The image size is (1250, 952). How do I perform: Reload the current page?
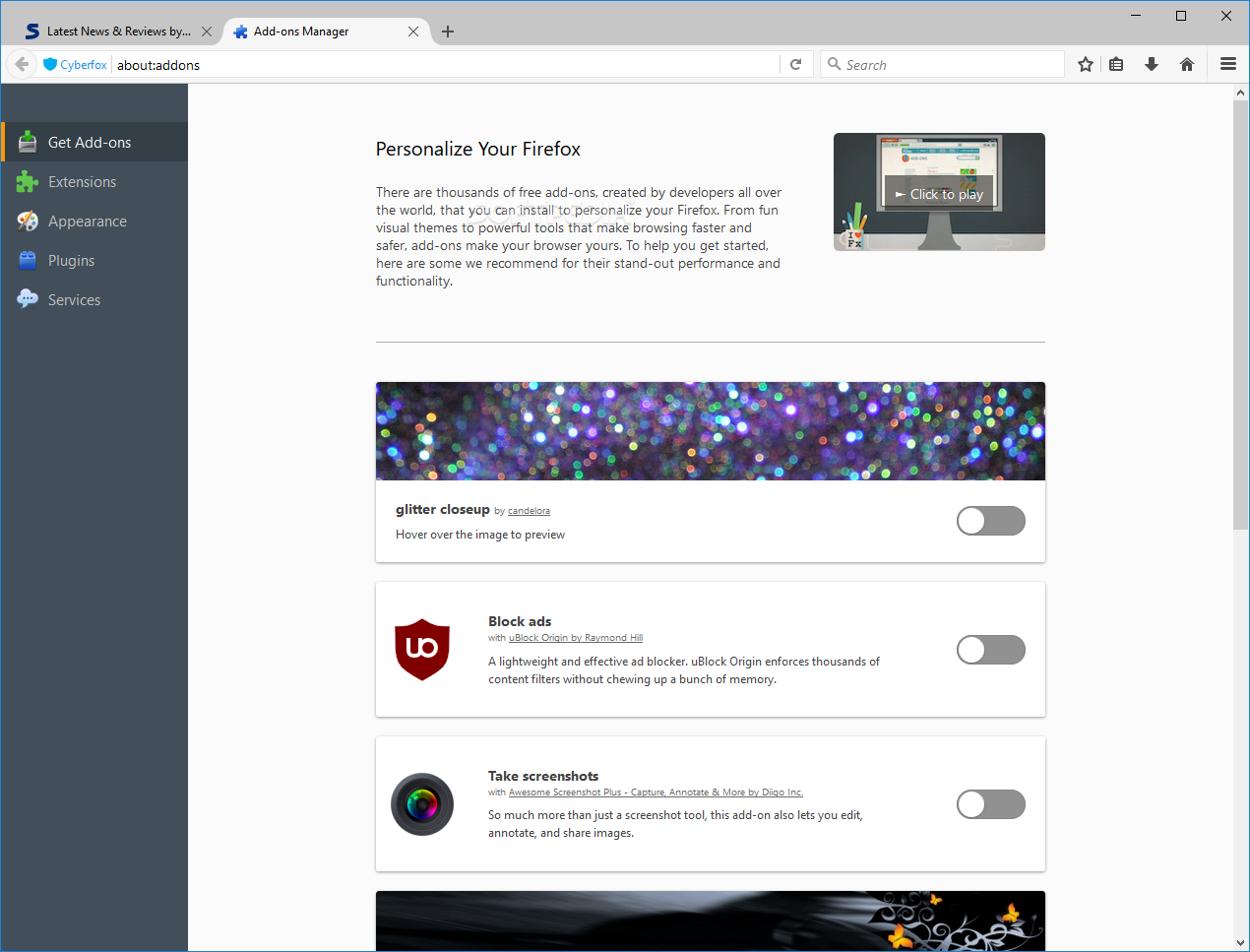(x=795, y=64)
